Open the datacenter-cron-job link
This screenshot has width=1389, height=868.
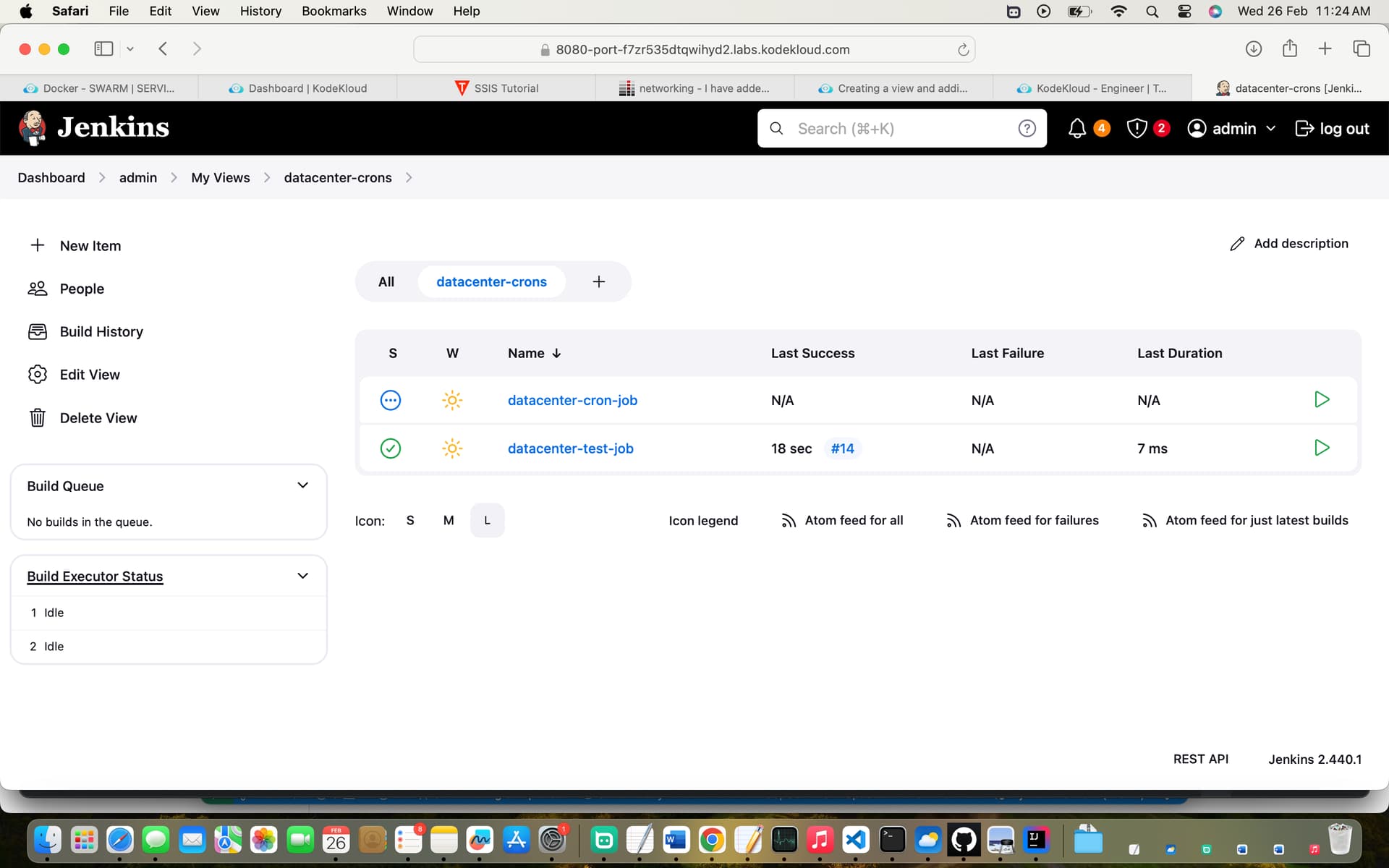point(572,400)
